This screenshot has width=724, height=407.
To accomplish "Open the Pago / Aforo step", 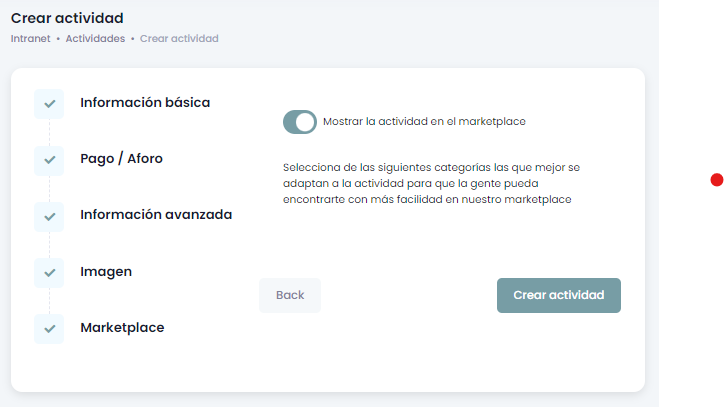I will click(121, 158).
